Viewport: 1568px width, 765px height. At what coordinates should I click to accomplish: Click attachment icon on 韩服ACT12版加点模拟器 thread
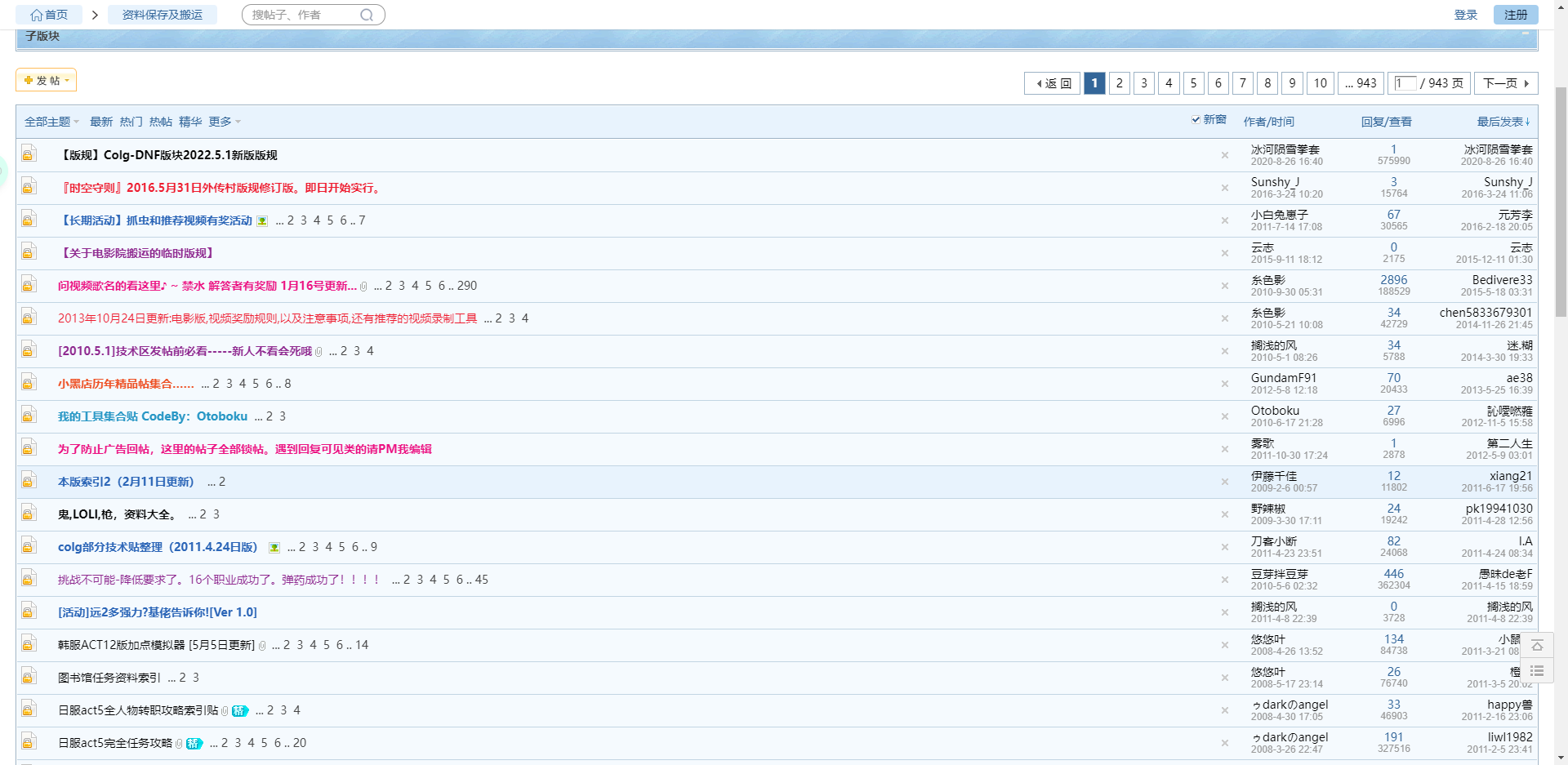[x=262, y=646]
